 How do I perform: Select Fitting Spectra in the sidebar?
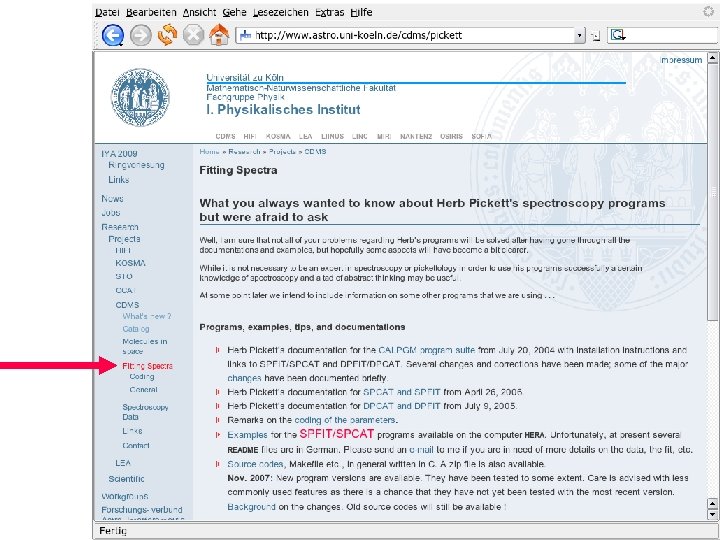147,366
